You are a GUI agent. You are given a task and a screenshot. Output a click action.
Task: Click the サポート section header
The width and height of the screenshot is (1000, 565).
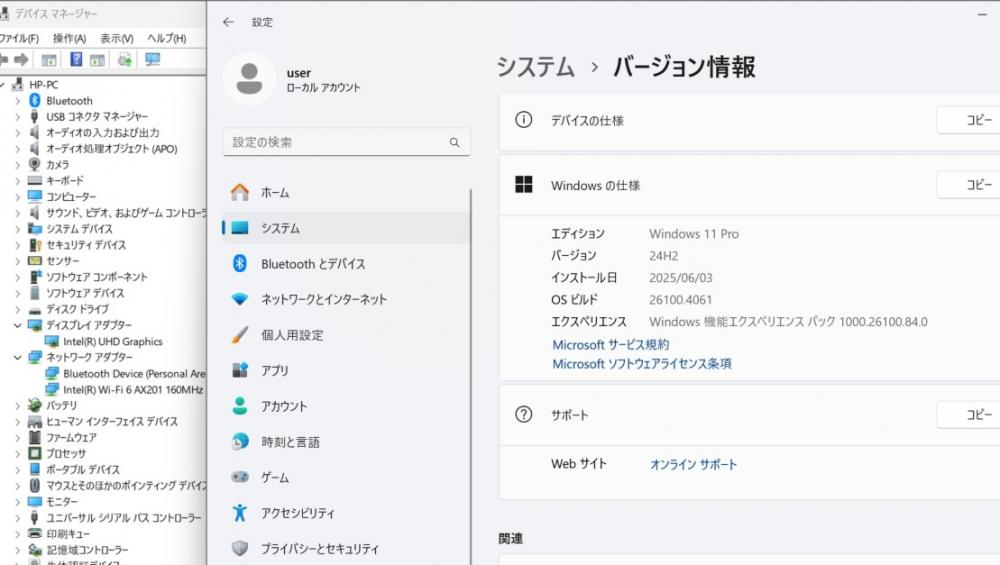click(749, 415)
